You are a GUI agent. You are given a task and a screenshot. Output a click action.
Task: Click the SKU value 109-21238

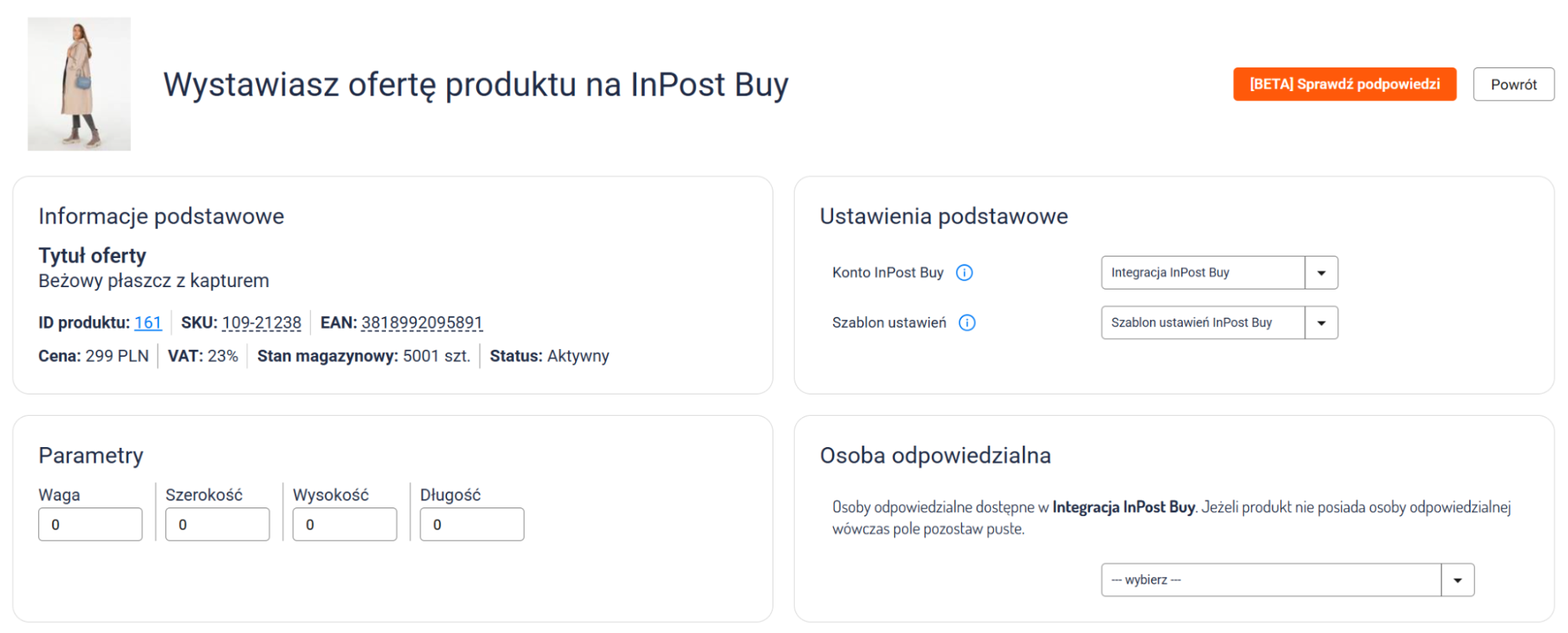[x=261, y=323]
